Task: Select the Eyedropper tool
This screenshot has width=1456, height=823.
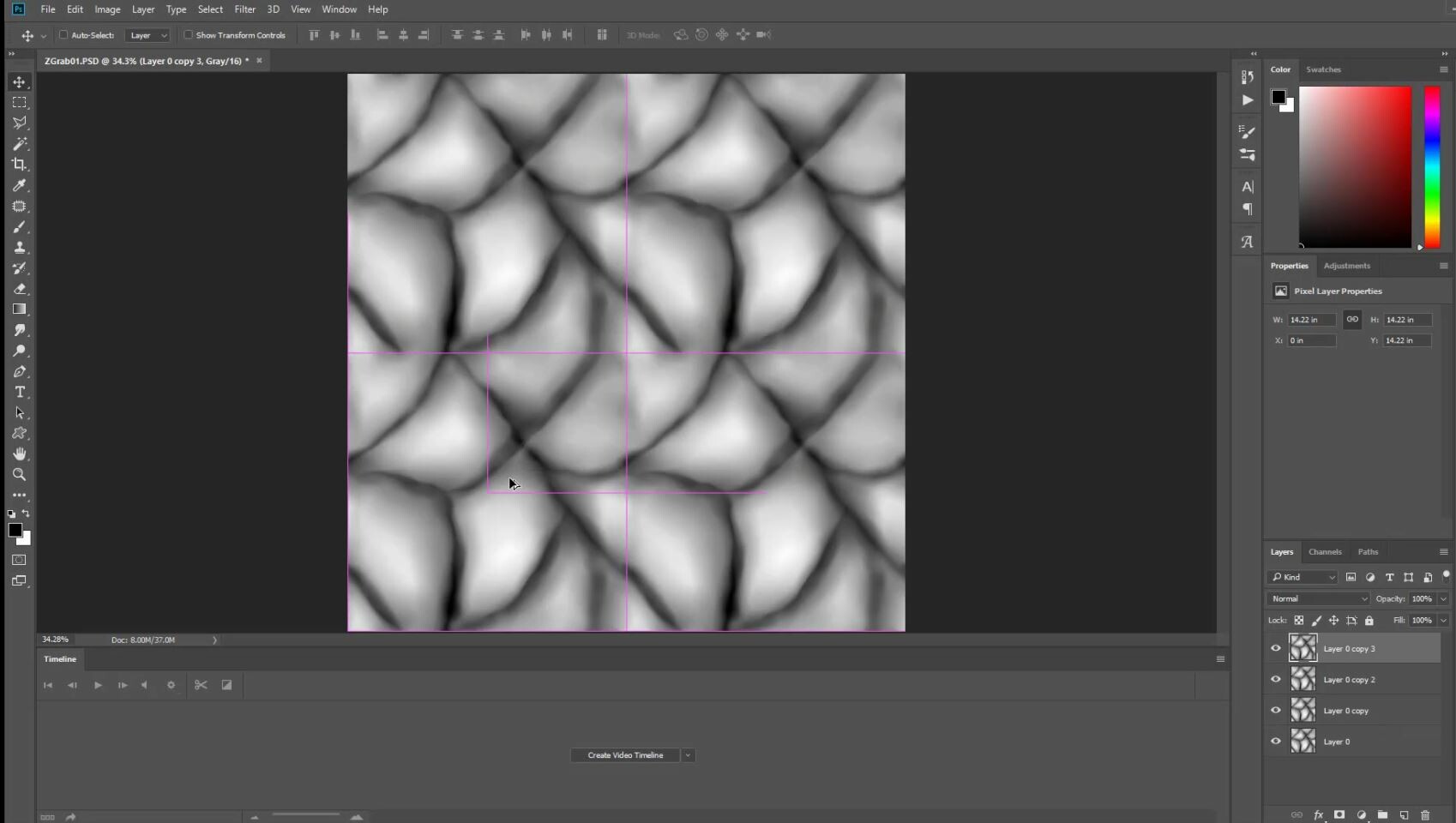Action: click(x=19, y=185)
